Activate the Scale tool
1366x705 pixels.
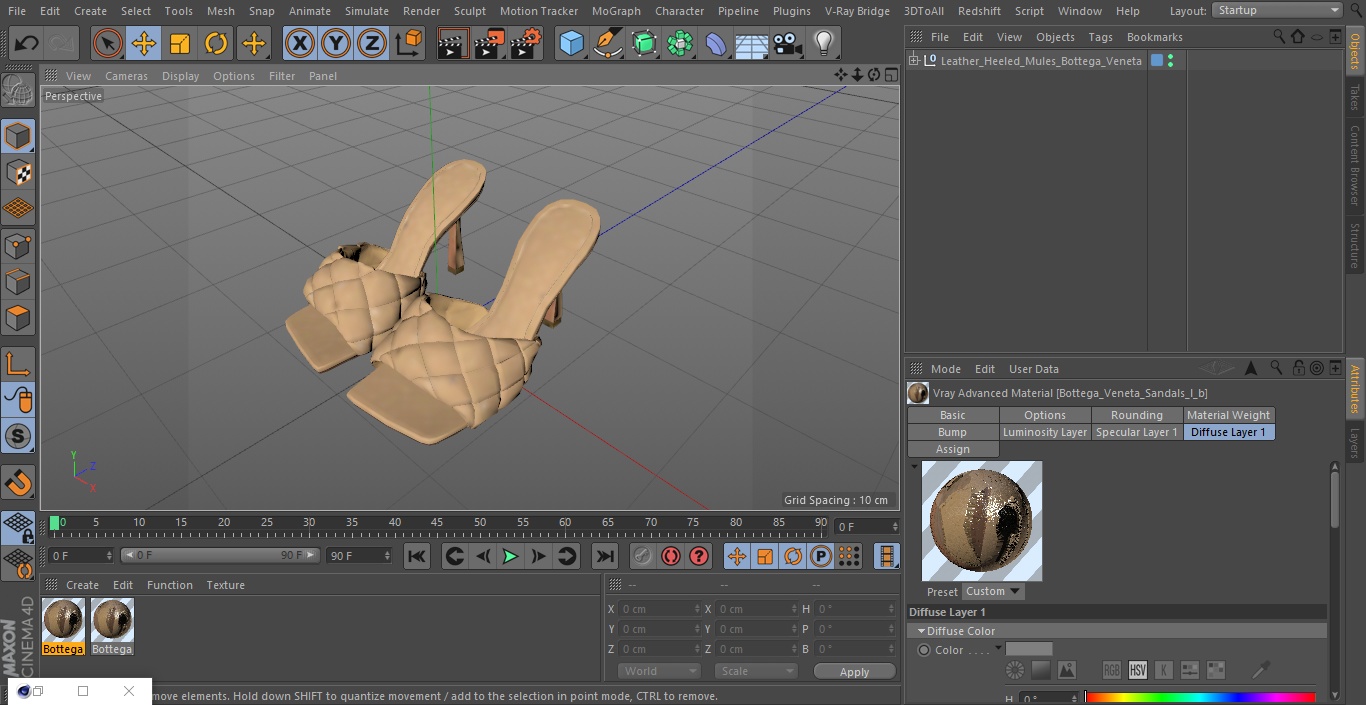click(180, 43)
